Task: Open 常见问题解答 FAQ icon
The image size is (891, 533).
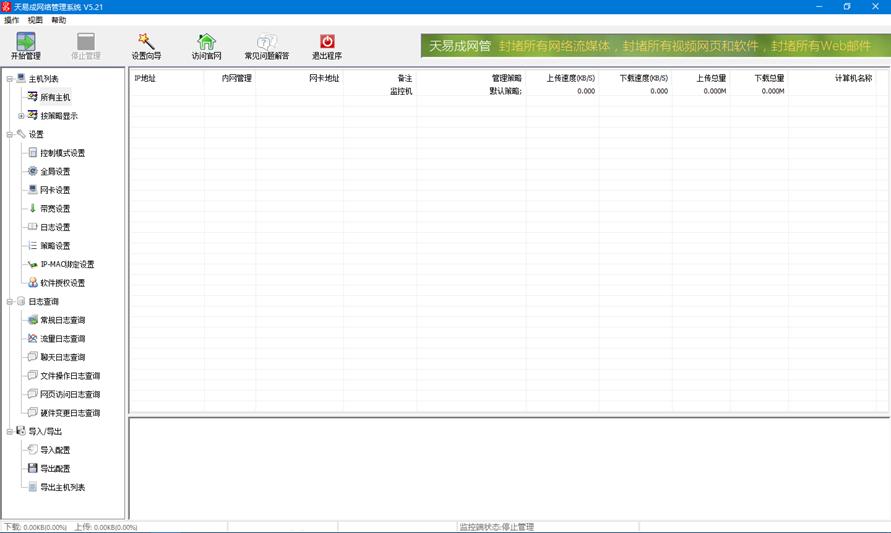Action: 267,41
